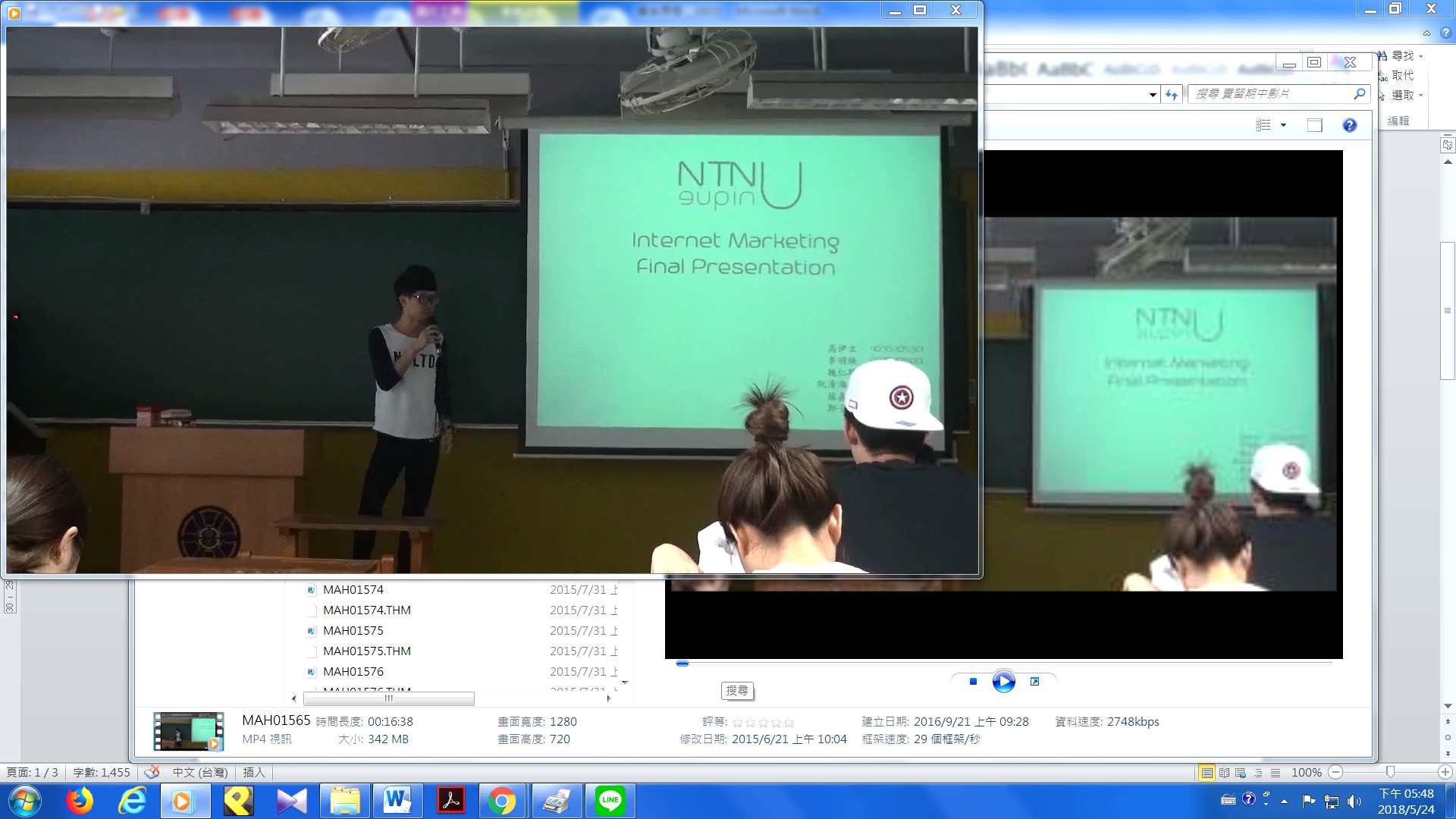Viewport: 1456px width, 819px height.
Task: Switch preview player to full mode
Action: click(1034, 682)
